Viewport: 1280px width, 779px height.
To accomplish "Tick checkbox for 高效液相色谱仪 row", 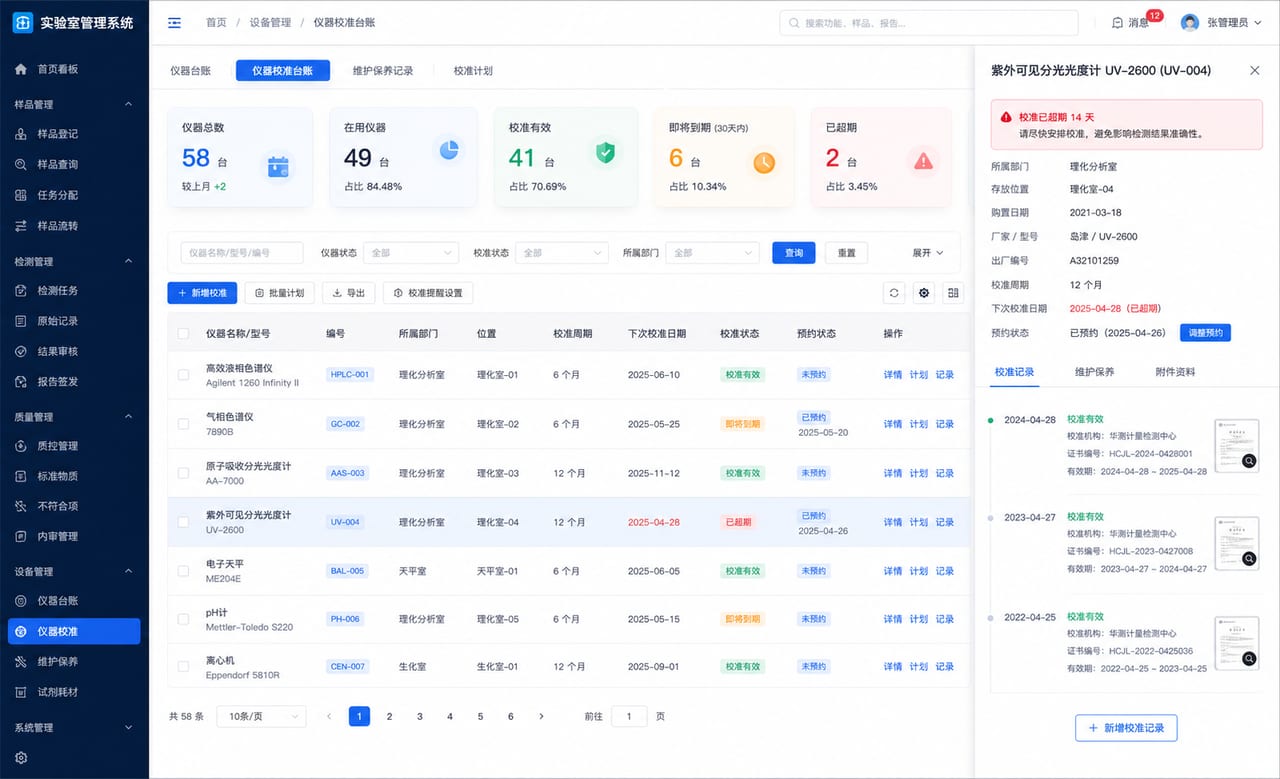I will (x=183, y=375).
